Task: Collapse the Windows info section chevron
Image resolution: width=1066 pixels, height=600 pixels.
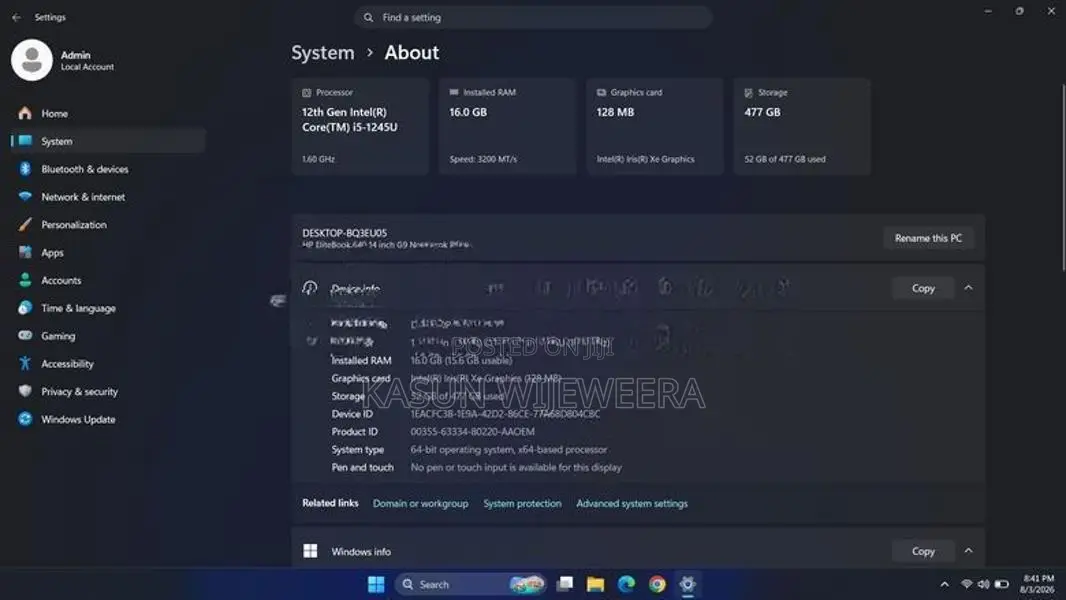Action: pyautogui.click(x=969, y=551)
